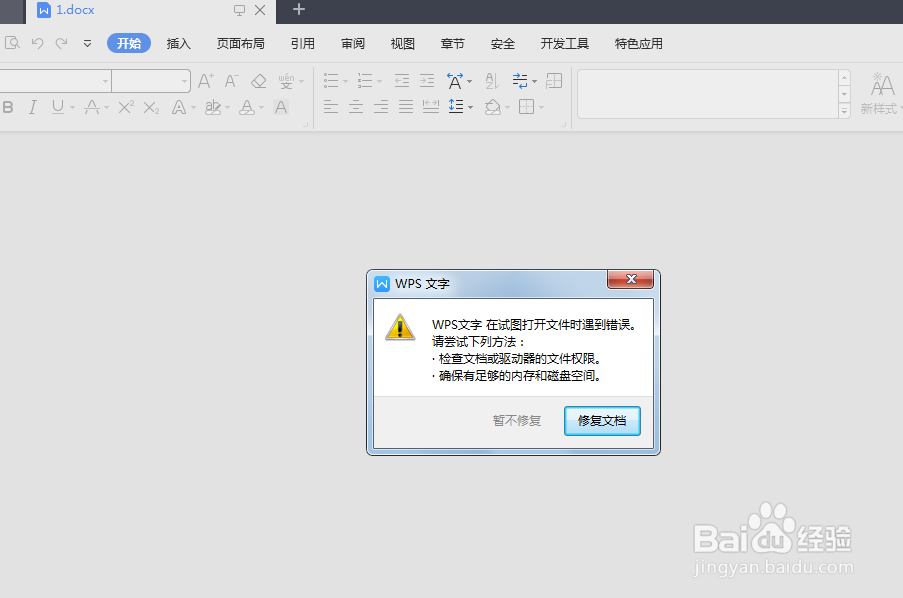Open the 开发工具 tab
The width and height of the screenshot is (903, 598).
point(565,43)
